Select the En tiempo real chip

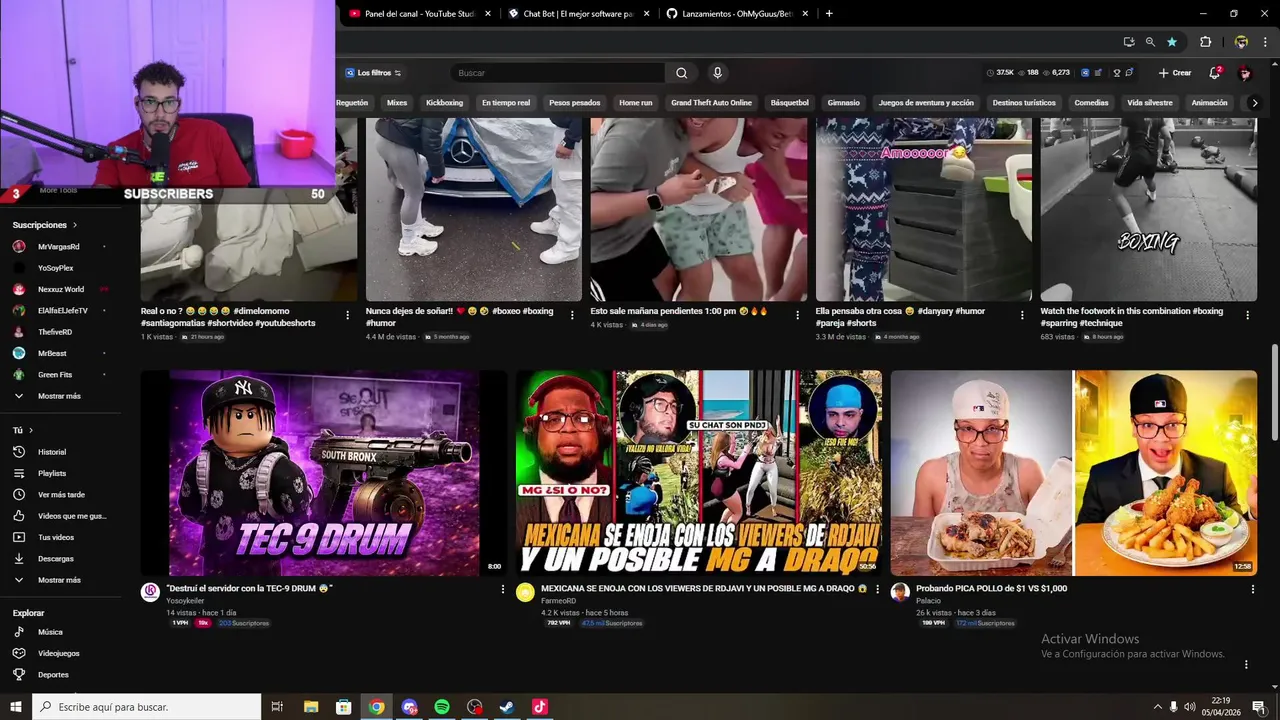pyautogui.click(x=506, y=103)
